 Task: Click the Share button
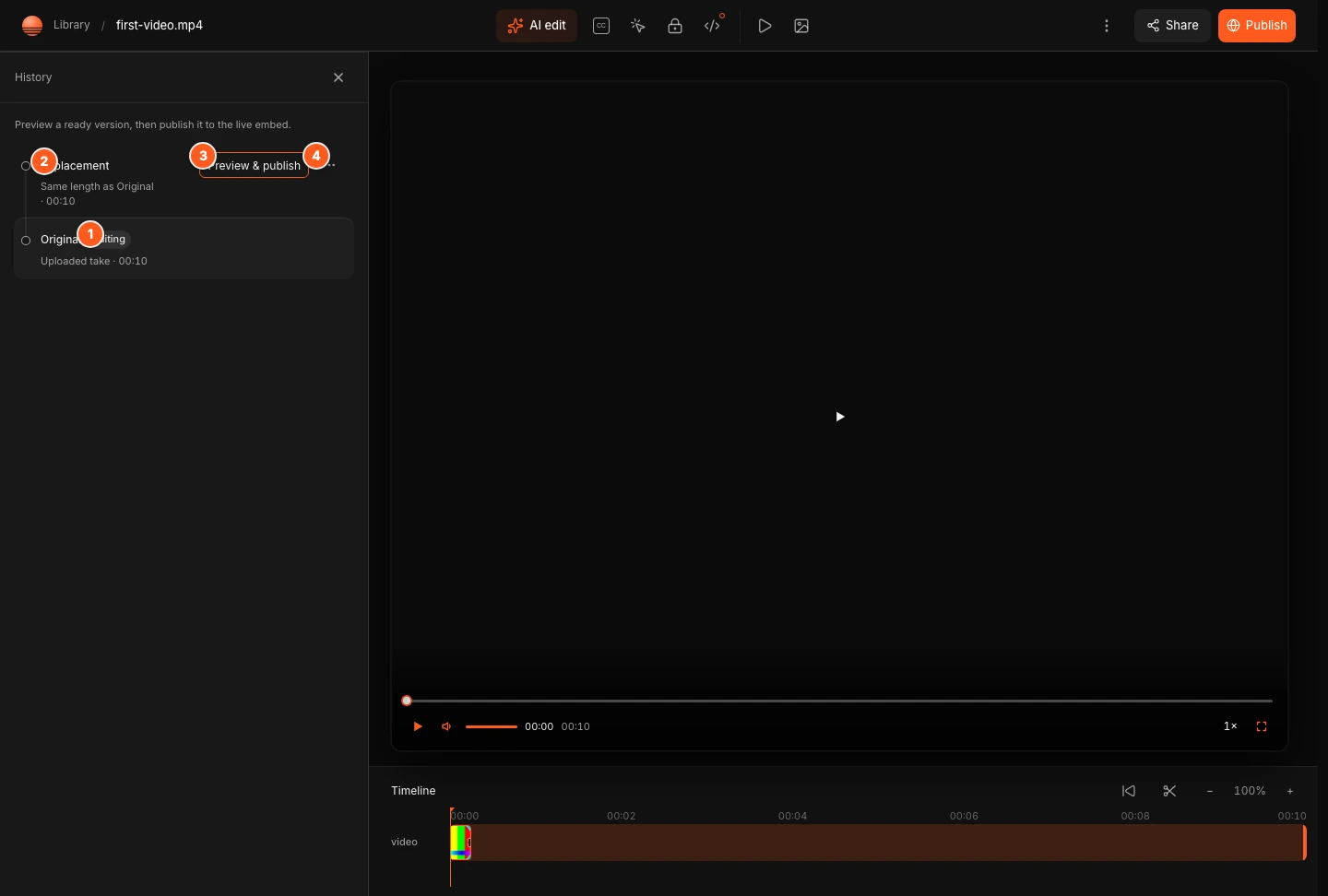click(1172, 26)
